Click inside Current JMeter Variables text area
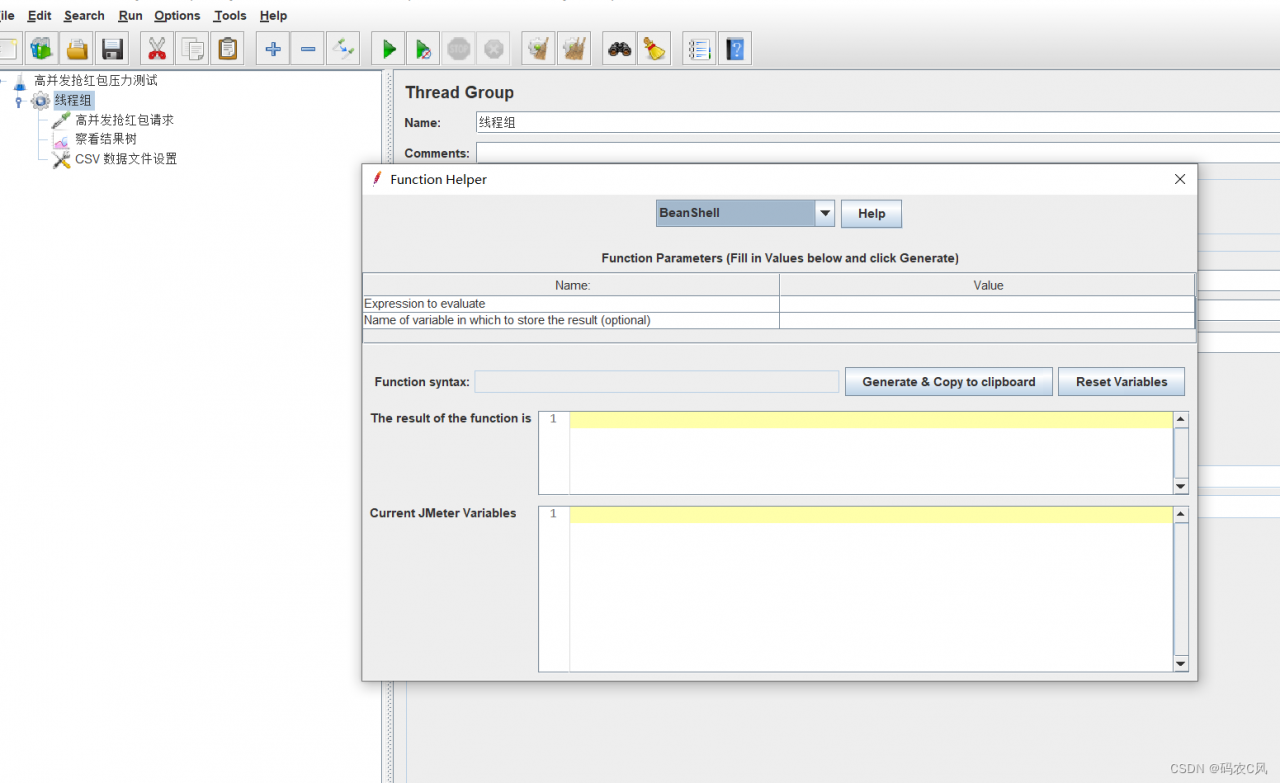The height and width of the screenshot is (783, 1280). (x=871, y=588)
